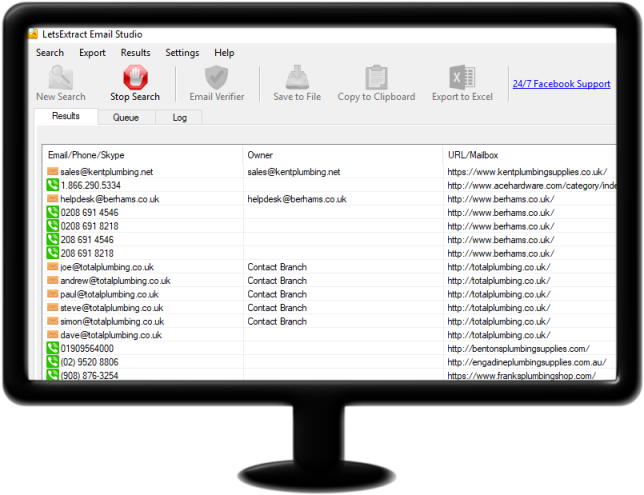Open the 24/7 Facebook Support link

tap(561, 84)
